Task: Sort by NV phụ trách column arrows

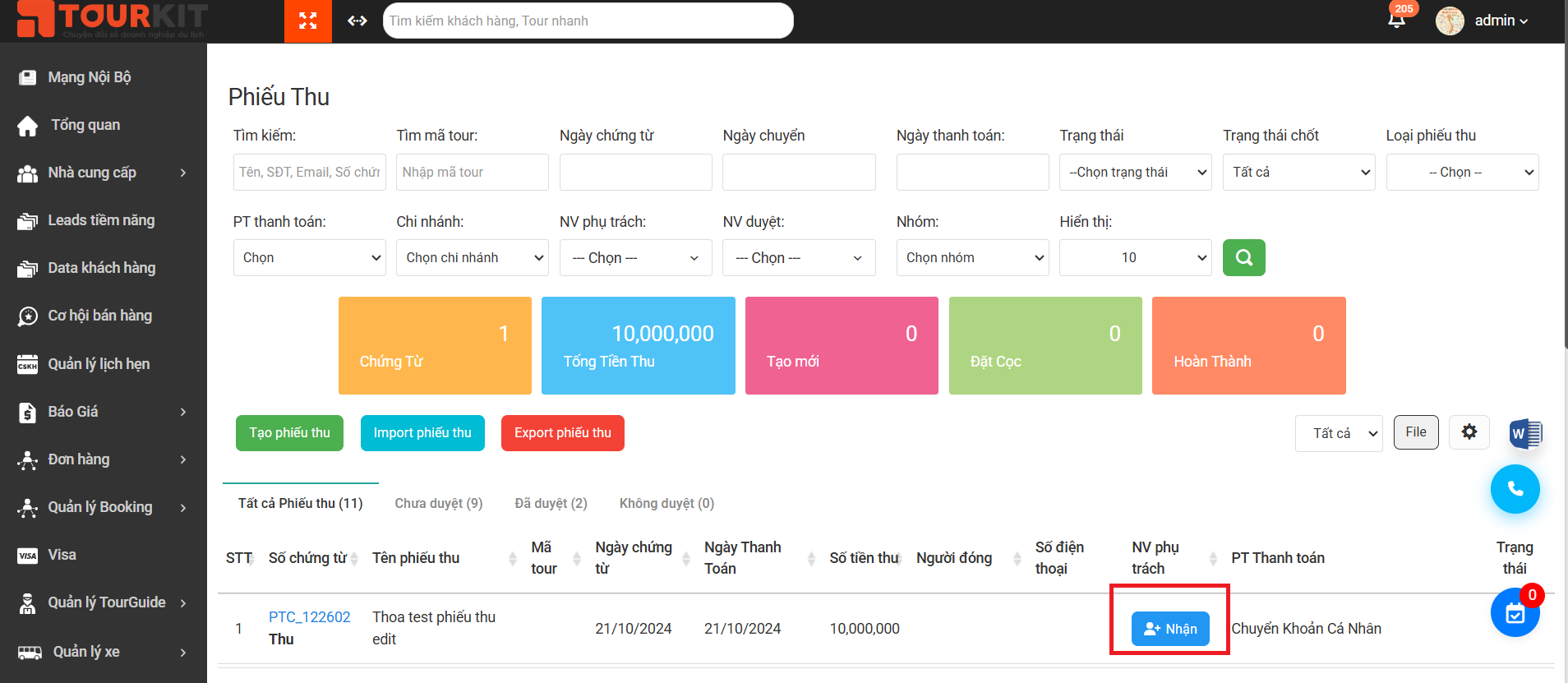Action: click(x=1213, y=559)
